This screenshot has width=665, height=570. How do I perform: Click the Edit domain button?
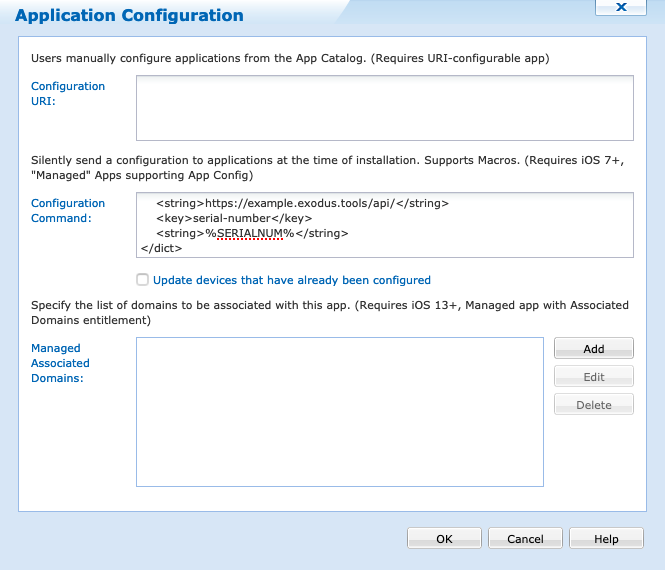pos(594,377)
